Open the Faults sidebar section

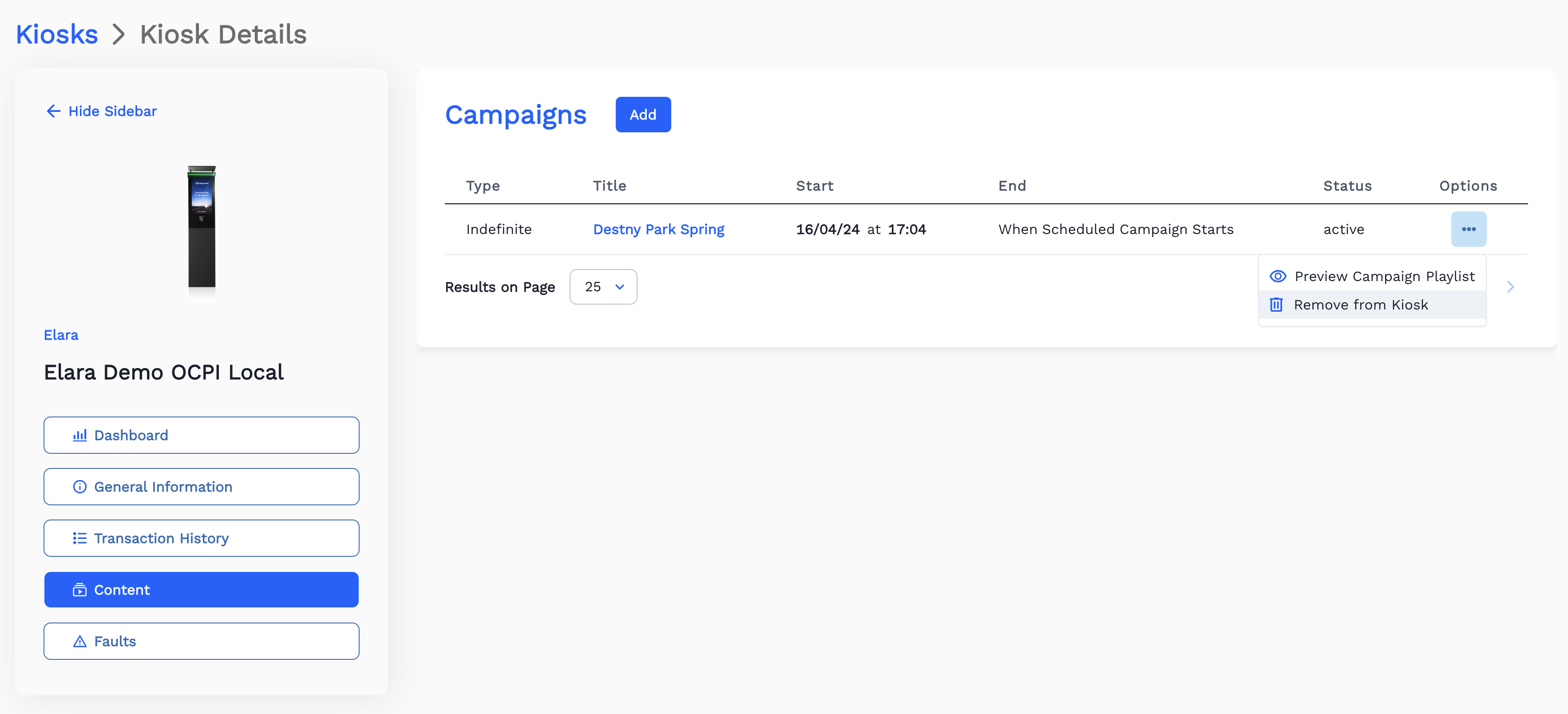click(201, 641)
